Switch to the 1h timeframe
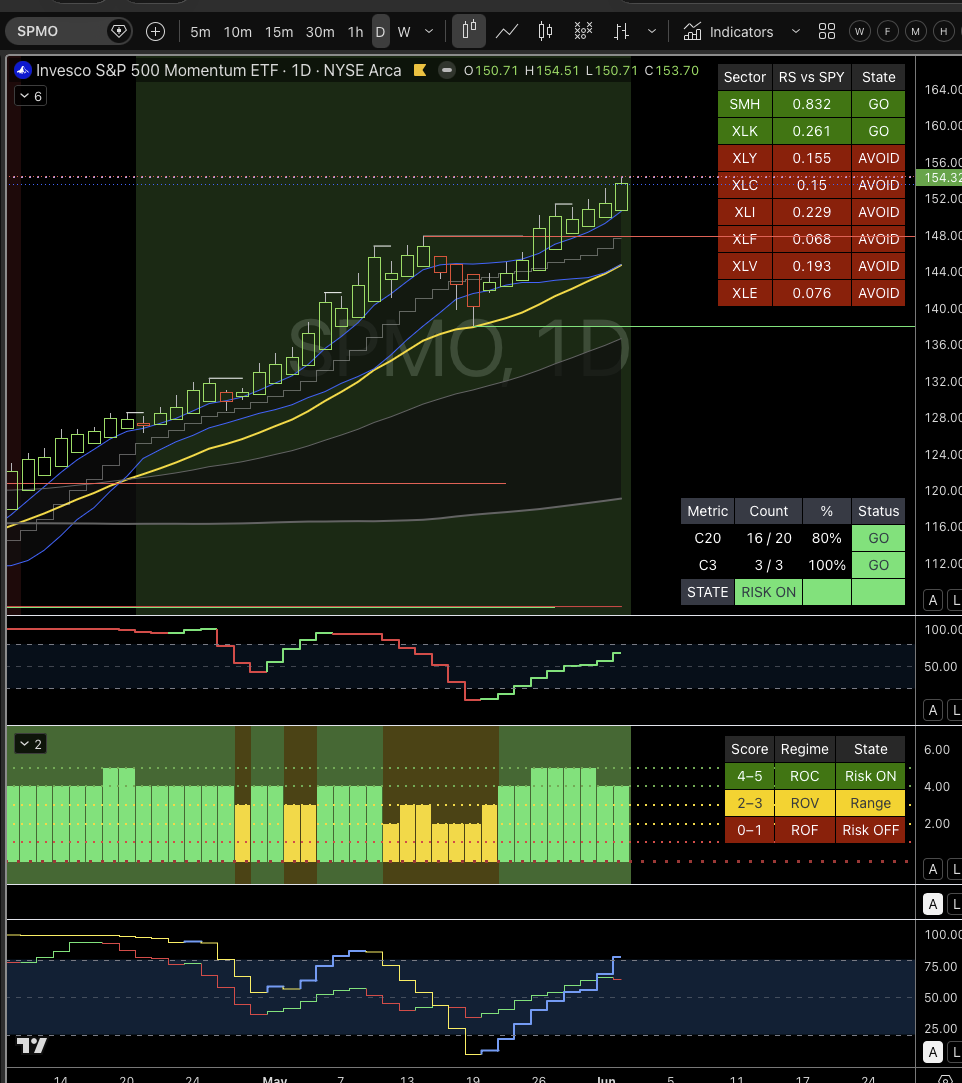The height and width of the screenshot is (1083, 962). (x=356, y=32)
